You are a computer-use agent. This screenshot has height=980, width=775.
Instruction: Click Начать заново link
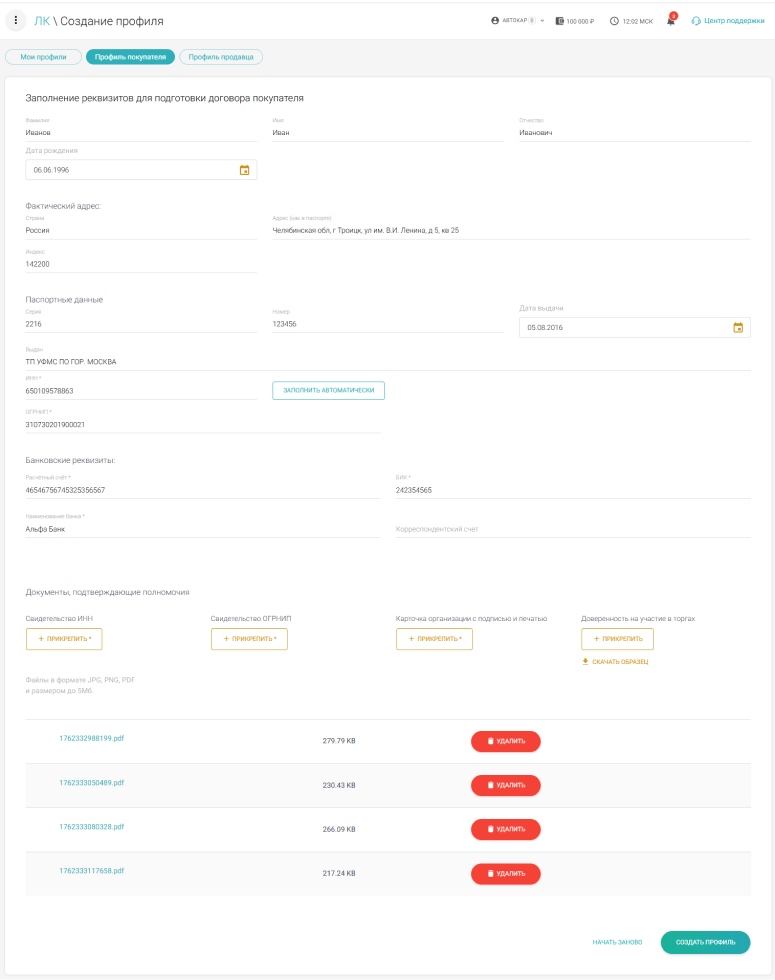pos(616,942)
